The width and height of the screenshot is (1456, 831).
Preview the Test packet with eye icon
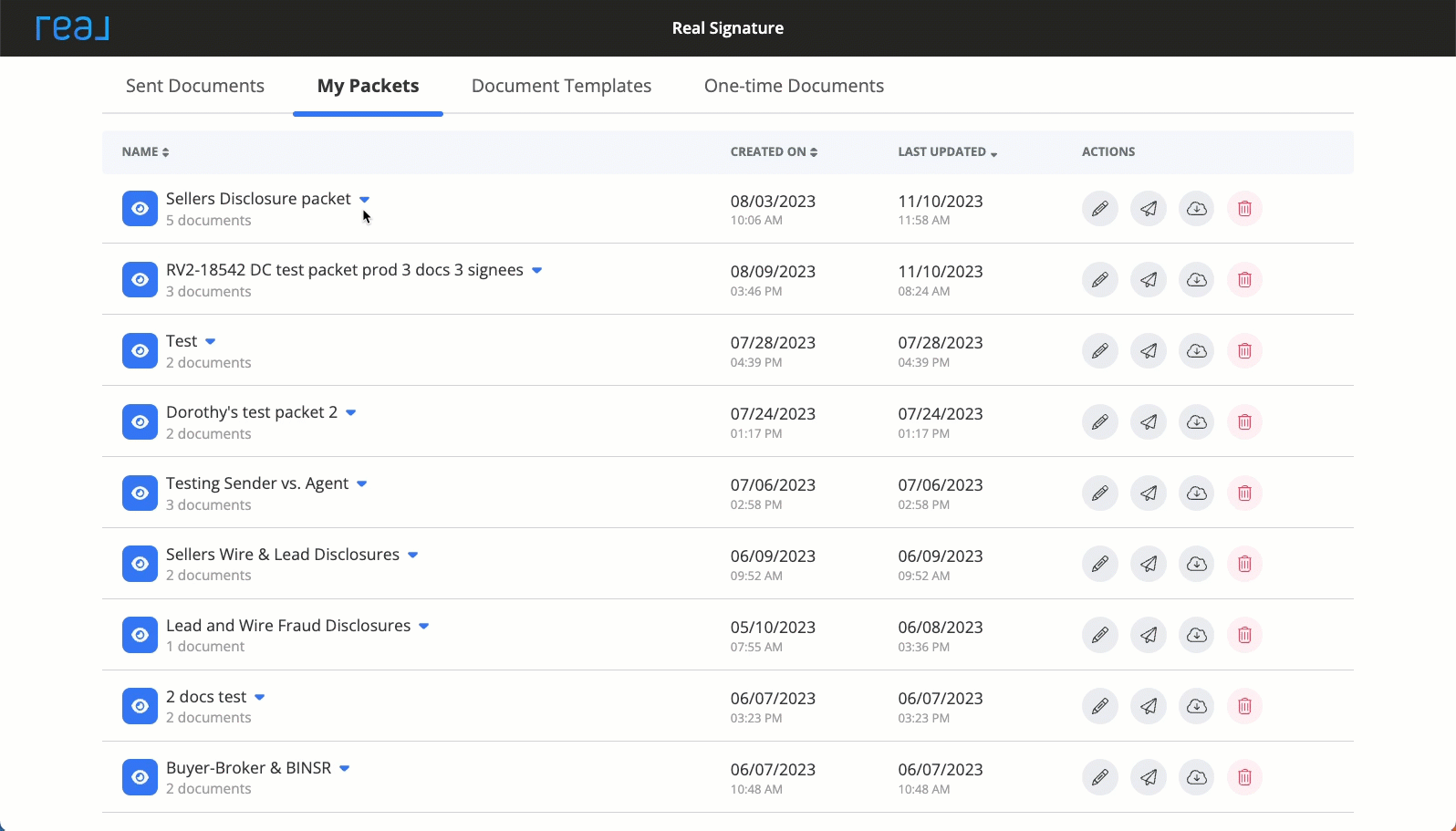(140, 351)
